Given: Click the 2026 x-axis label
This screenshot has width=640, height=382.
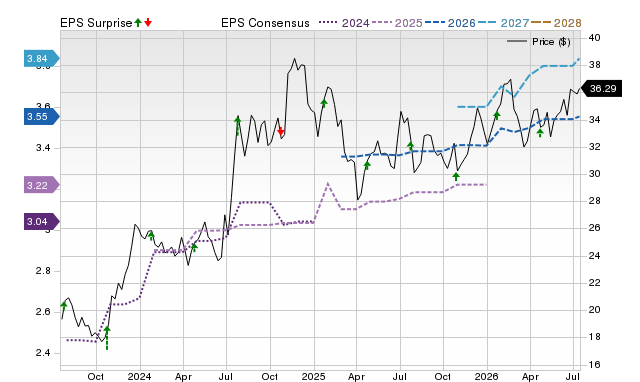Looking at the screenshot, I should (x=486, y=376).
